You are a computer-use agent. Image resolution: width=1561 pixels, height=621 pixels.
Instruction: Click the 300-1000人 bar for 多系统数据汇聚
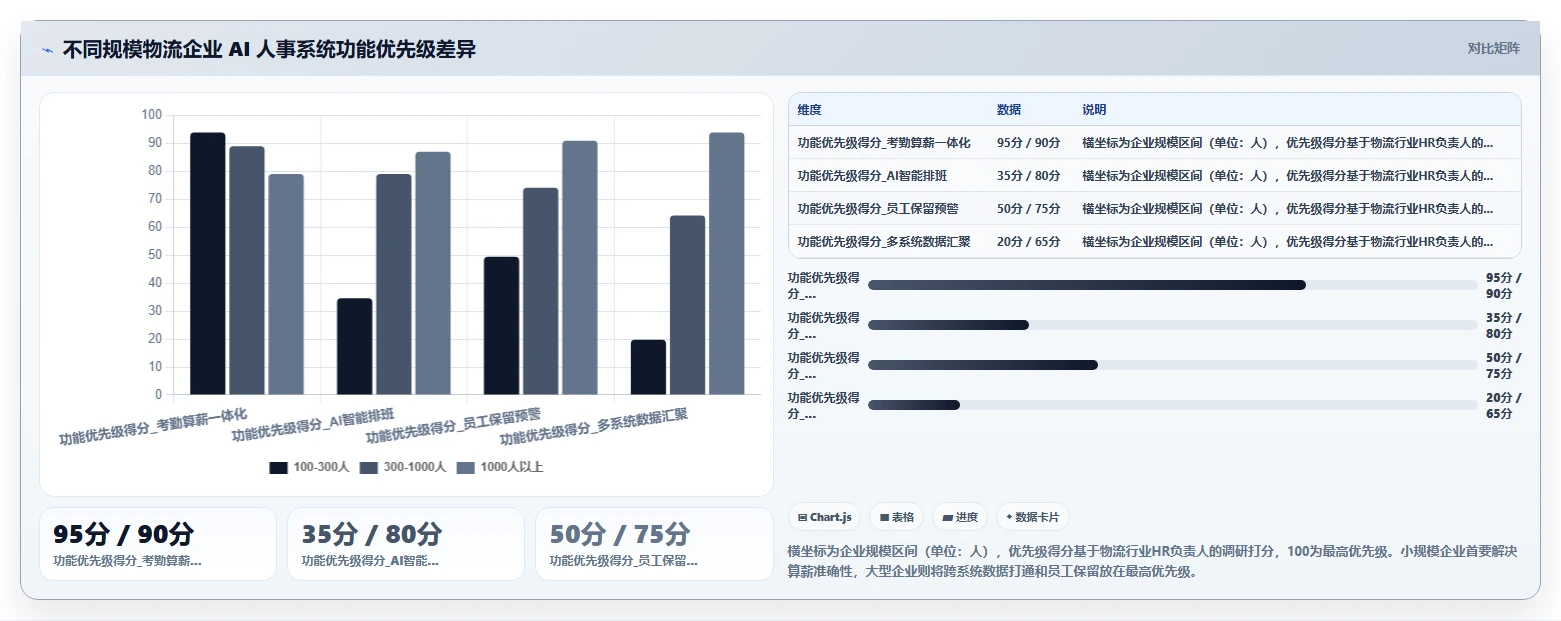point(687,306)
